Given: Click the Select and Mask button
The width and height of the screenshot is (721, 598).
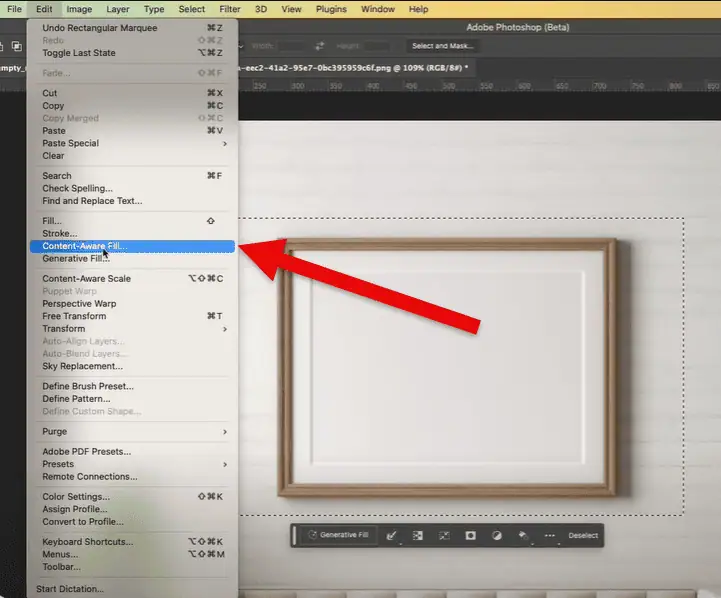Looking at the screenshot, I should tap(443, 46).
